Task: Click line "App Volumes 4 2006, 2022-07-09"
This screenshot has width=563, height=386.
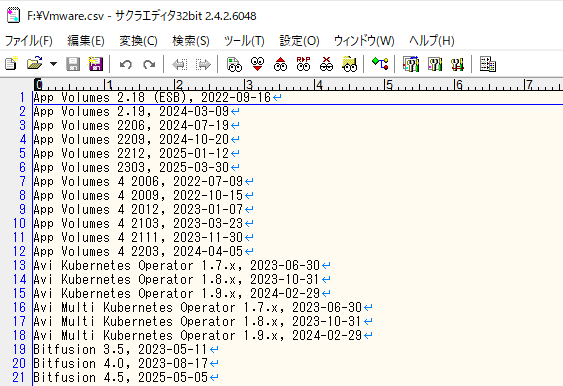Action: [x=138, y=181]
